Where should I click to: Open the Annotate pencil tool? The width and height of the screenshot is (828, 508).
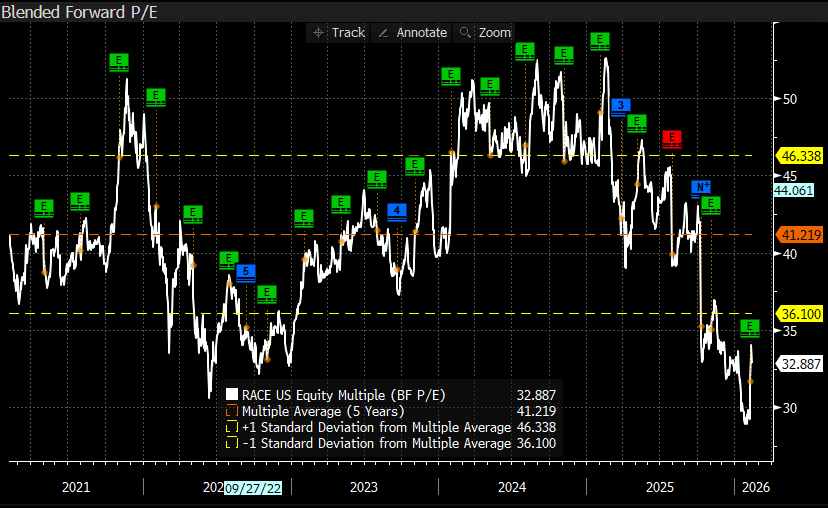[411, 33]
